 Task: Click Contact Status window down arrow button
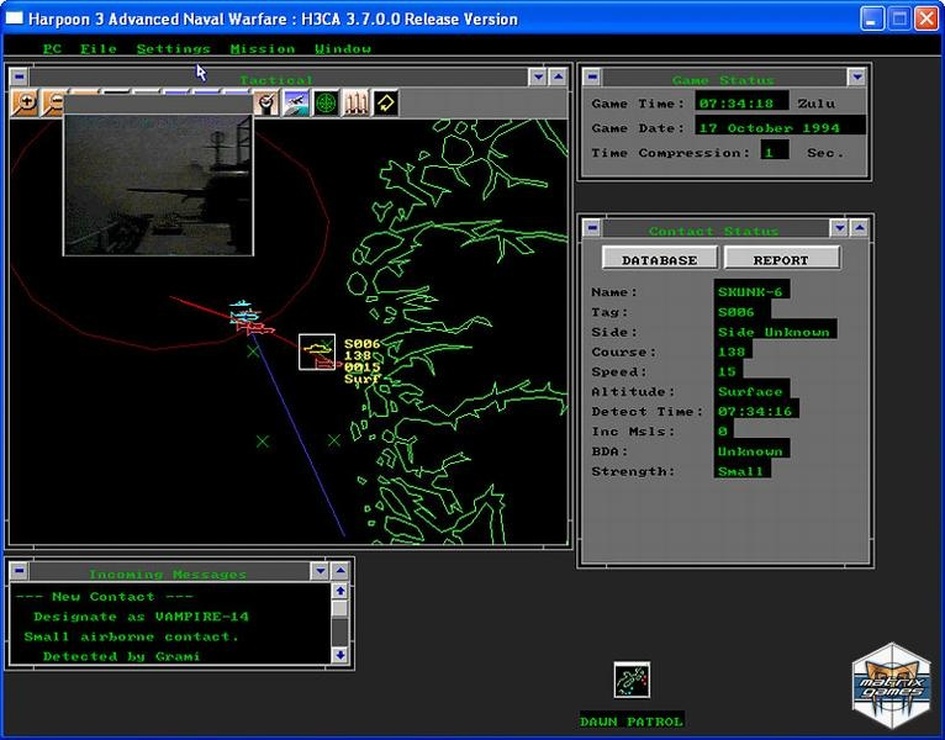pyautogui.click(x=839, y=229)
